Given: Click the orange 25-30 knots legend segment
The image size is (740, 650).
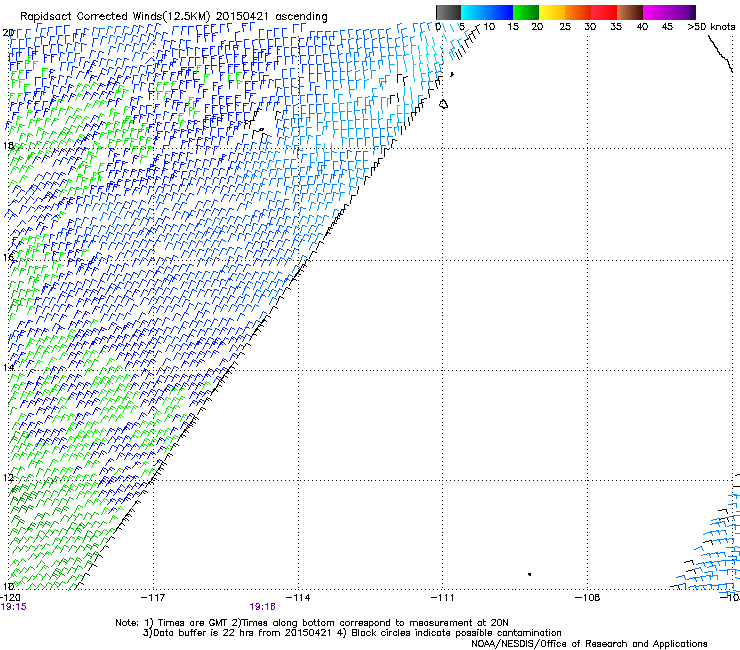Looking at the screenshot, I should tap(578, 12).
